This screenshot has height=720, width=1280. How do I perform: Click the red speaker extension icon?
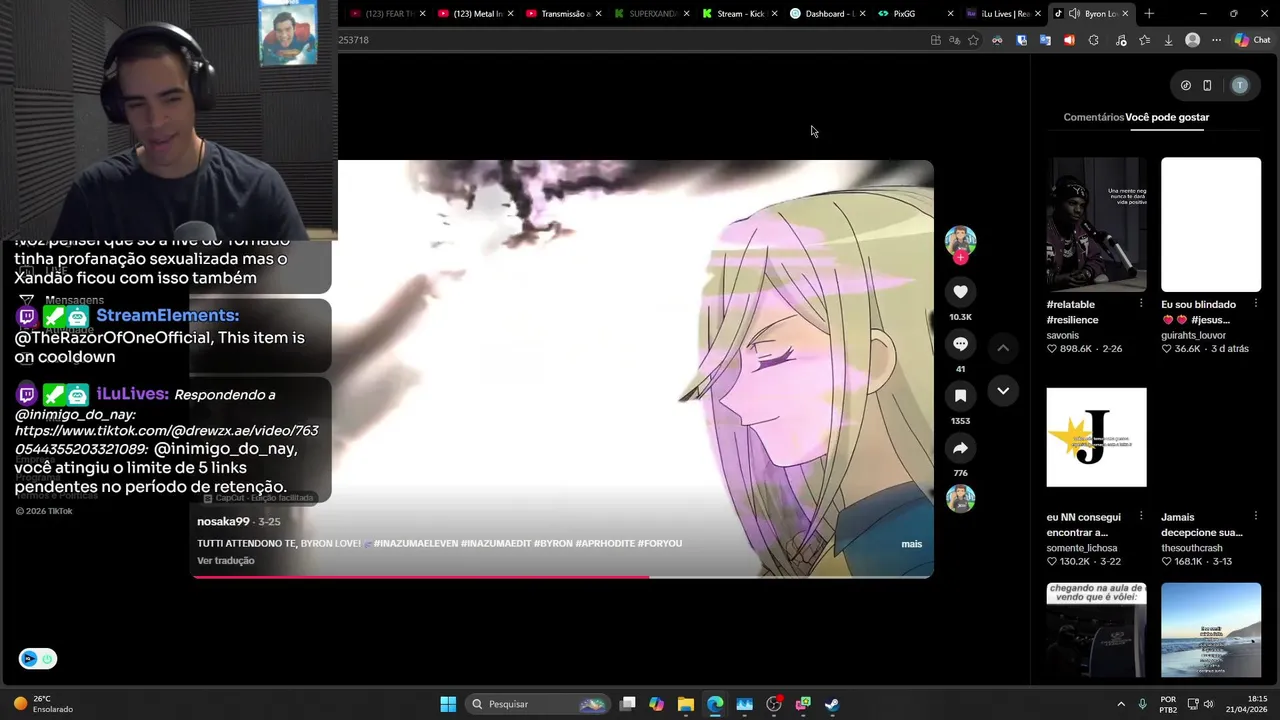tap(1069, 40)
